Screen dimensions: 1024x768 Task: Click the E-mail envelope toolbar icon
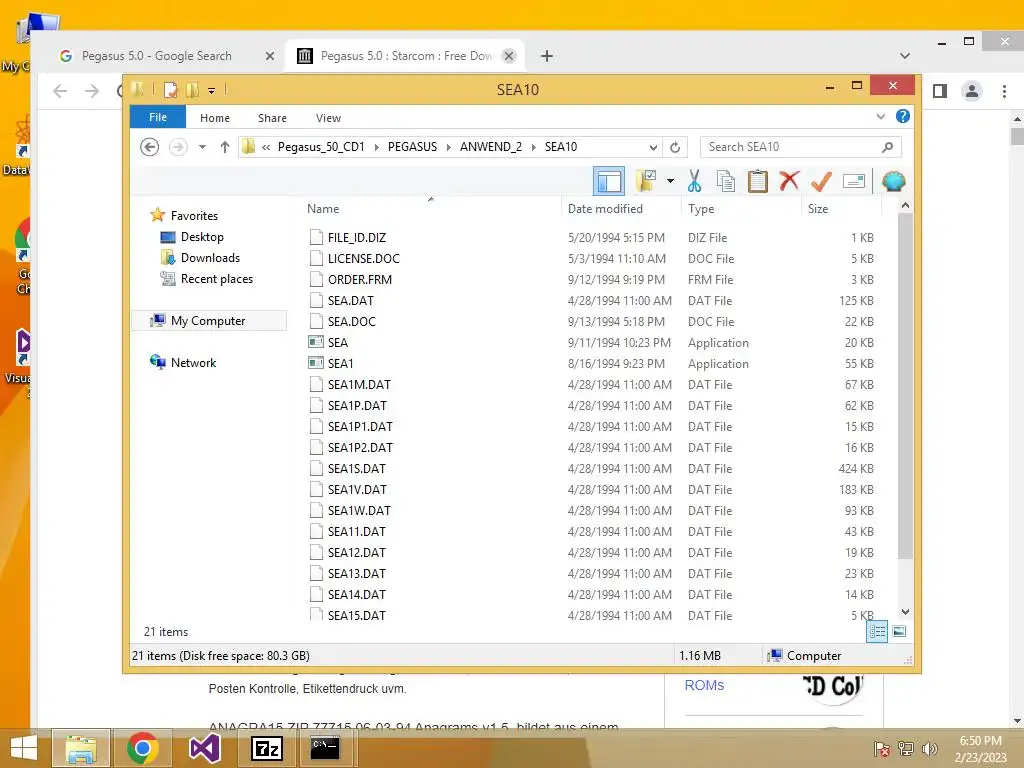(854, 181)
